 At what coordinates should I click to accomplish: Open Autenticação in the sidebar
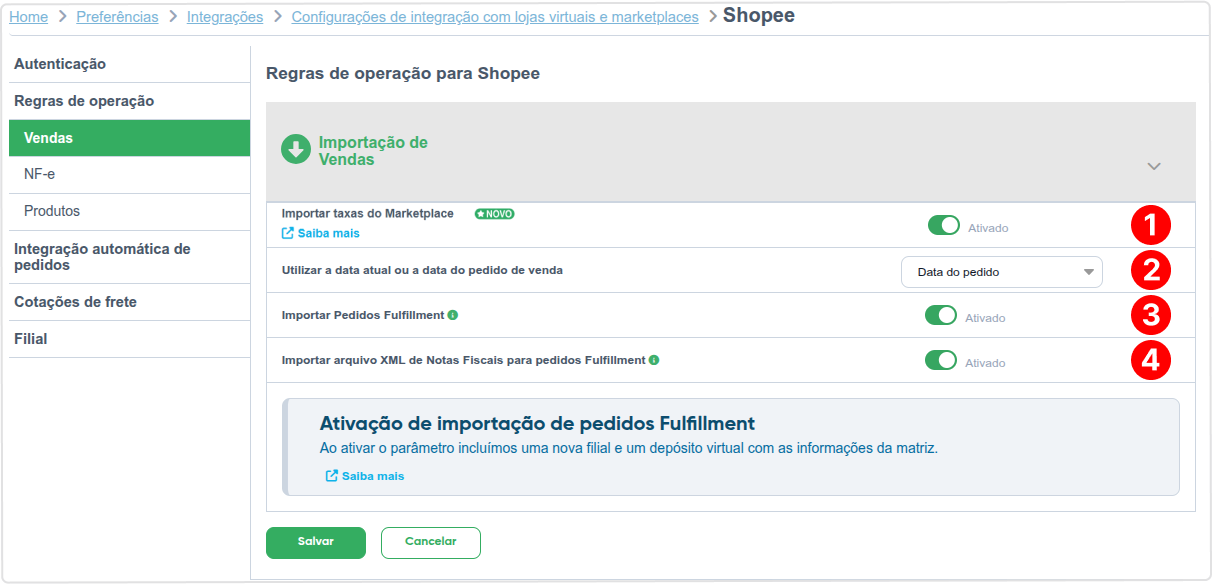[129, 64]
